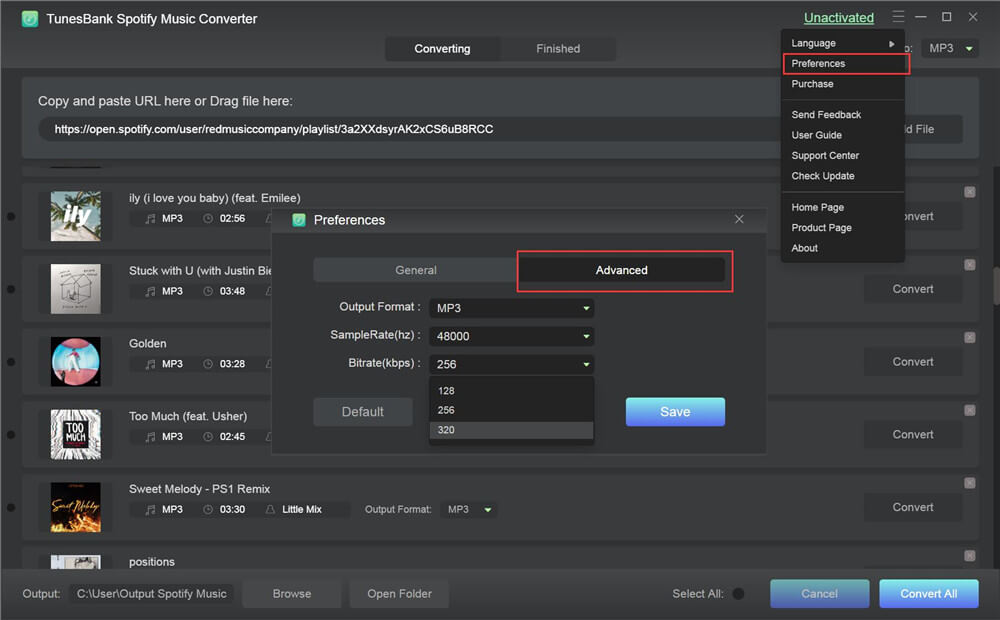Open Sweet Melody album art thumbnail
Image resolution: width=1000 pixels, height=620 pixels.
pos(76,507)
